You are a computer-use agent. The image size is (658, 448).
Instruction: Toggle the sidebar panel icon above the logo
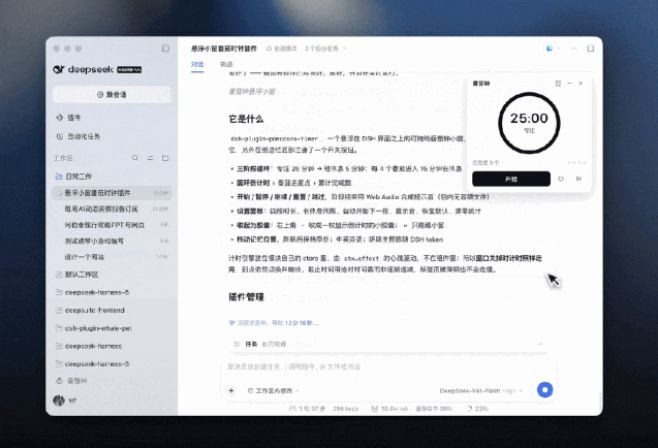tap(165, 49)
